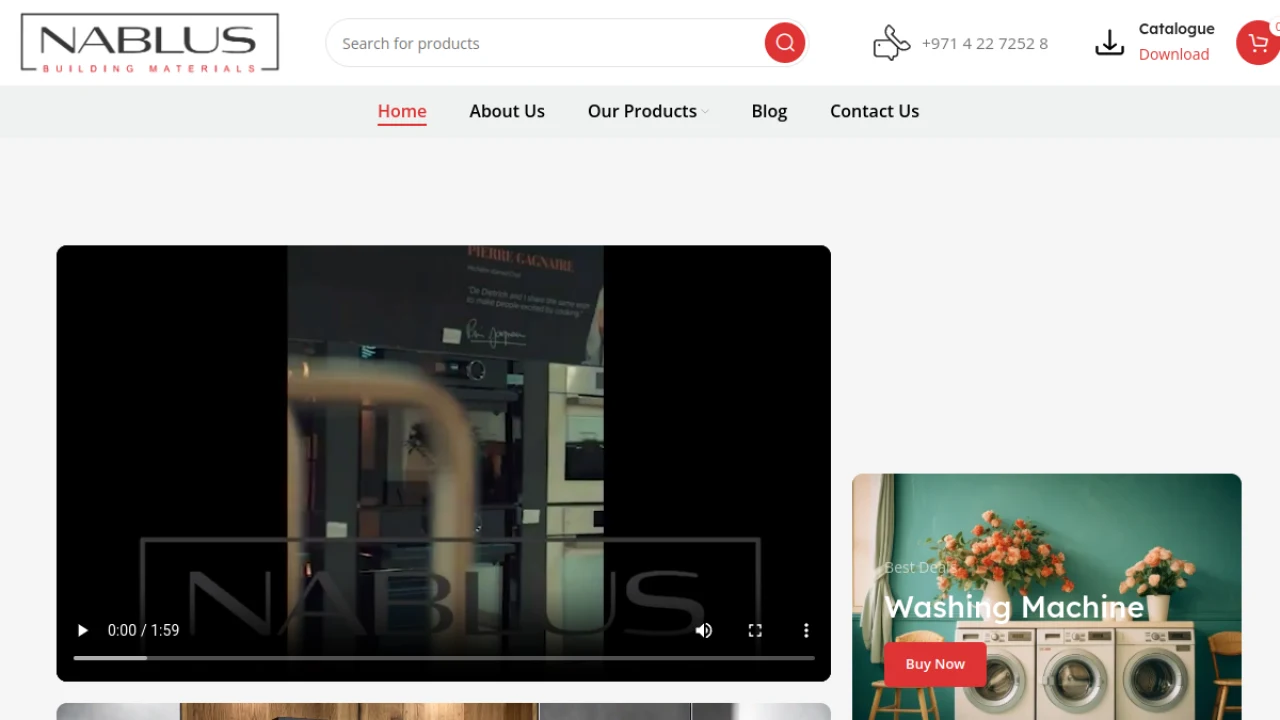Mute the video with speaker icon

point(704,630)
